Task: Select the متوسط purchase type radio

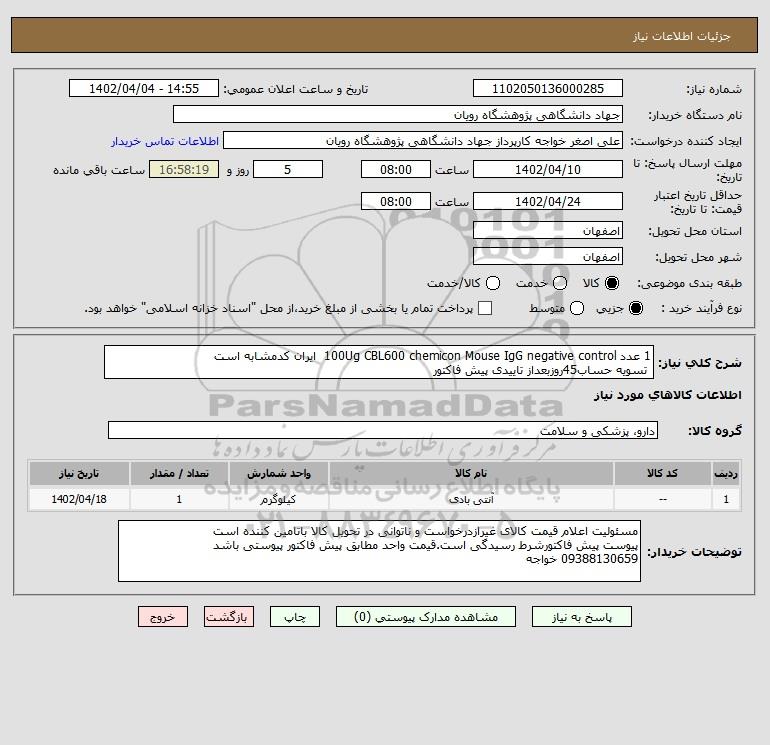Action: (x=577, y=308)
